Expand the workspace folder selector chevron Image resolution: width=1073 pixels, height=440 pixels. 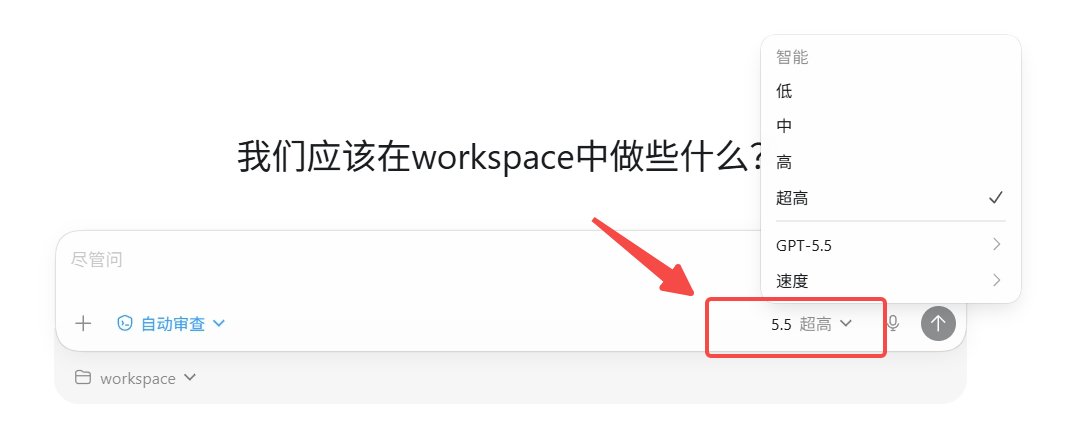click(x=190, y=377)
